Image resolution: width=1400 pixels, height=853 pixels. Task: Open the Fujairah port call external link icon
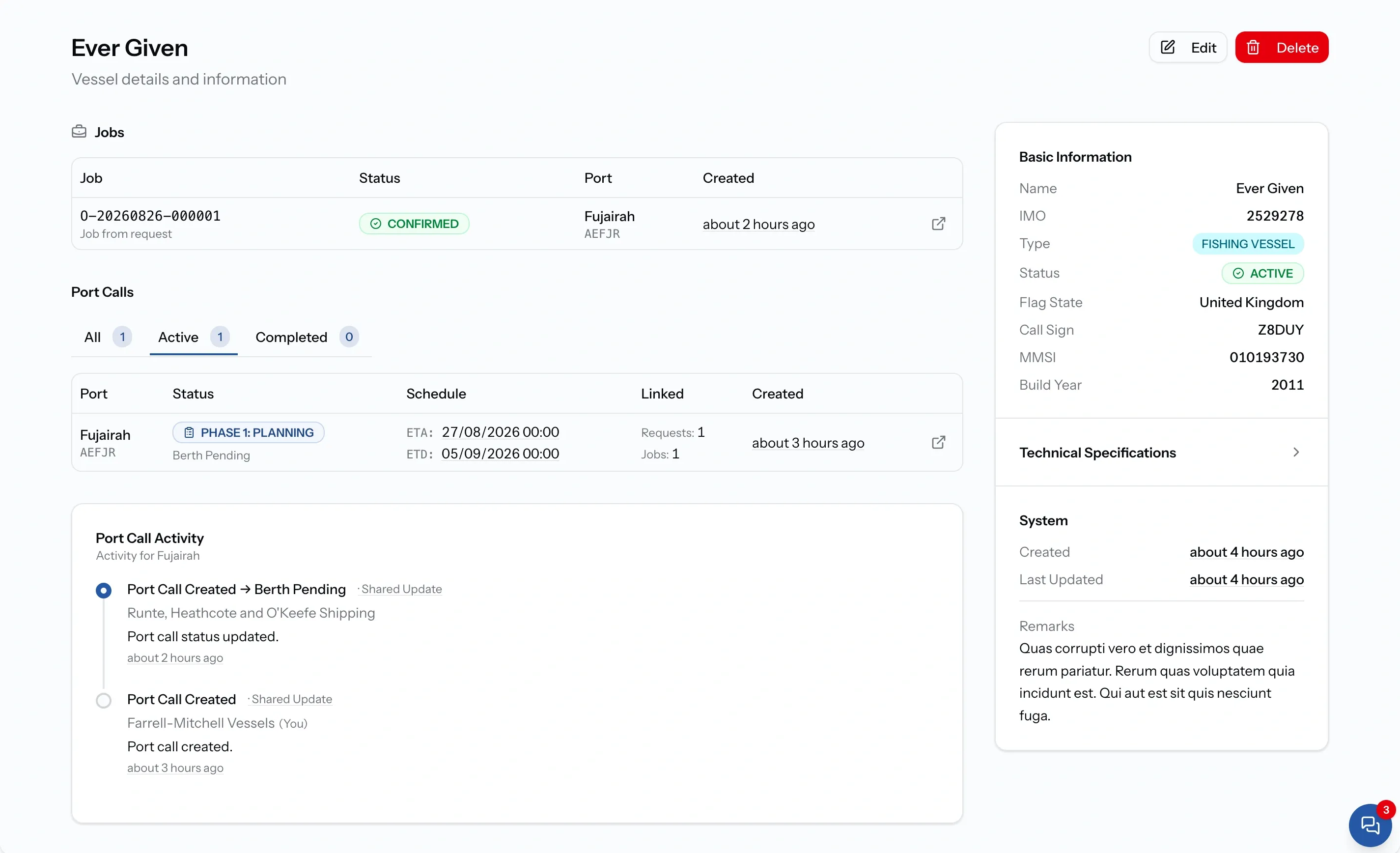tap(938, 442)
